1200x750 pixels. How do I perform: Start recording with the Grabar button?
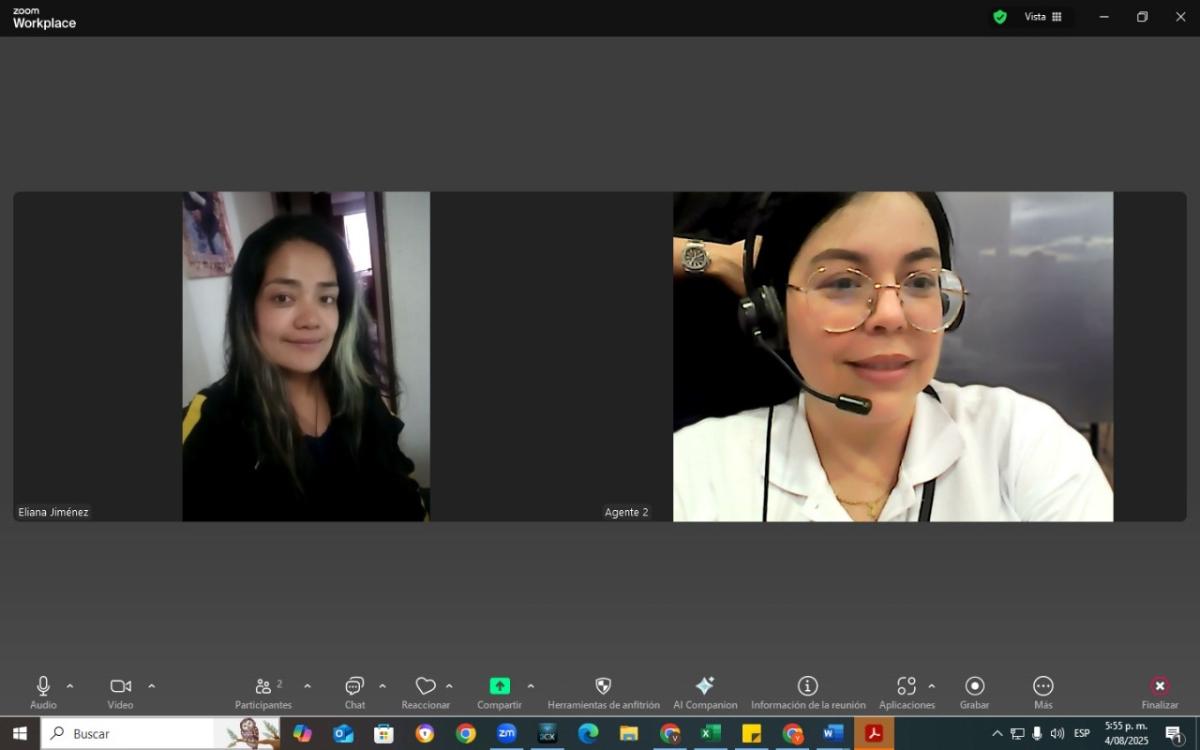point(974,687)
